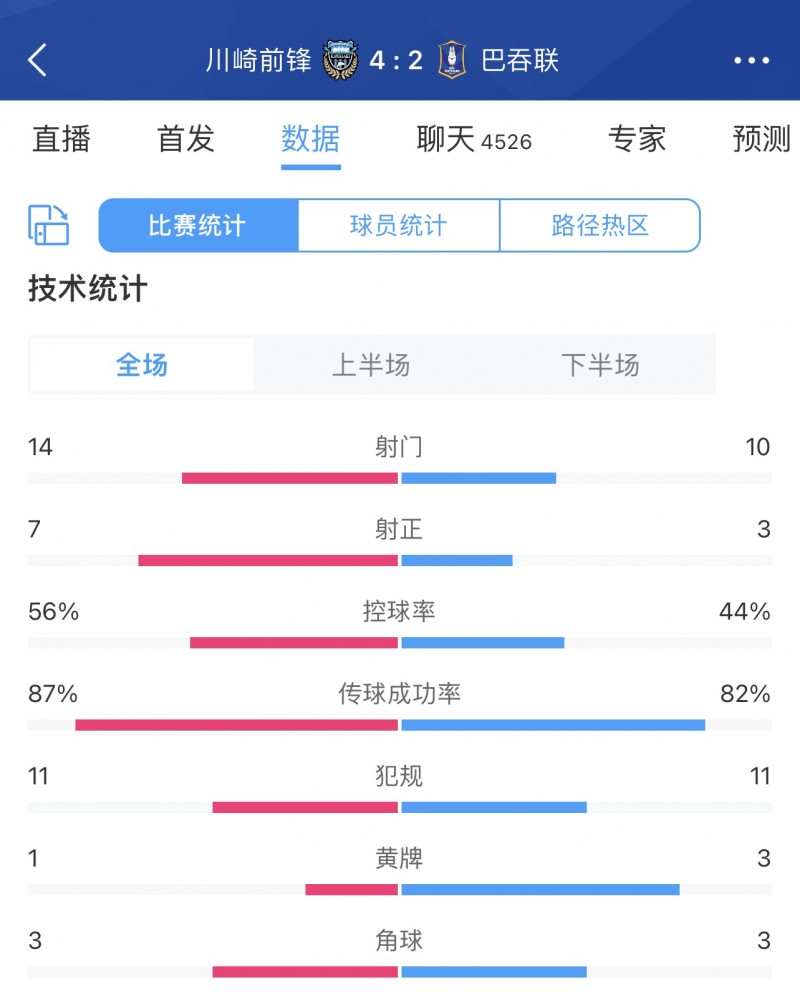Image resolution: width=800 pixels, height=1000 pixels.
Task: Select the 数据 tab
Action: click(x=312, y=141)
